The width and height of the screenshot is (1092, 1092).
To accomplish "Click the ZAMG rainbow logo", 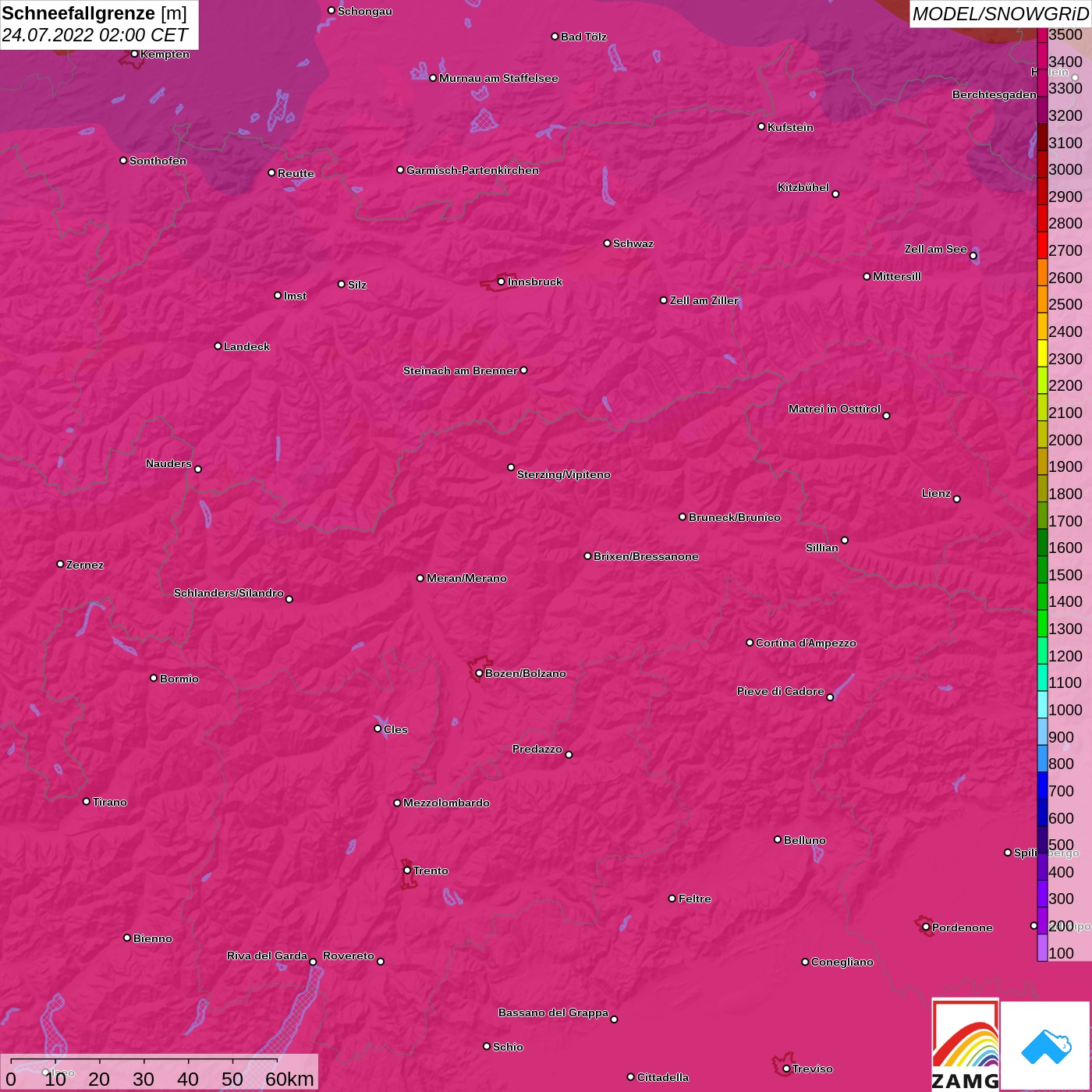I will click(965, 1045).
